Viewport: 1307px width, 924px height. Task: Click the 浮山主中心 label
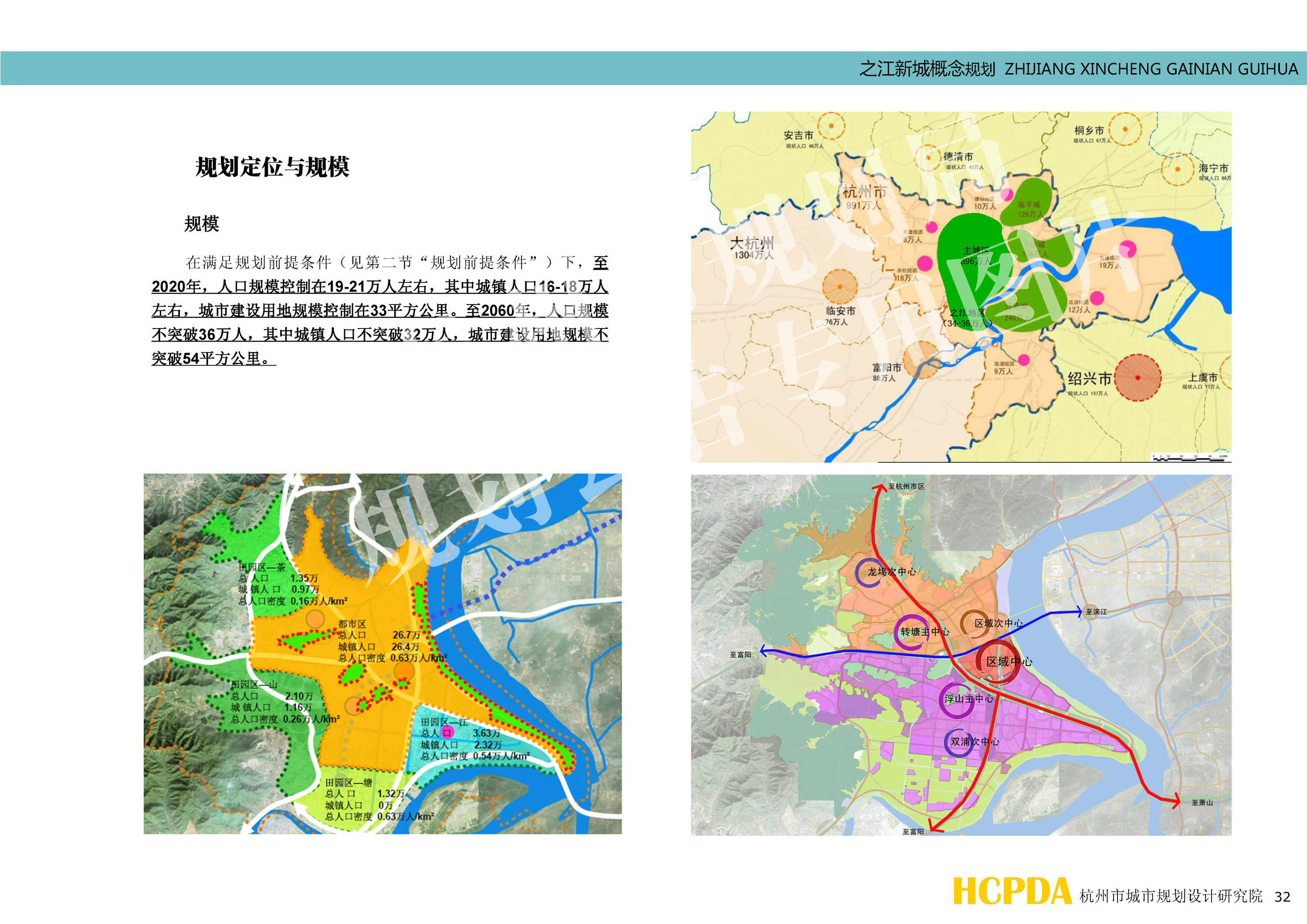click(969, 698)
